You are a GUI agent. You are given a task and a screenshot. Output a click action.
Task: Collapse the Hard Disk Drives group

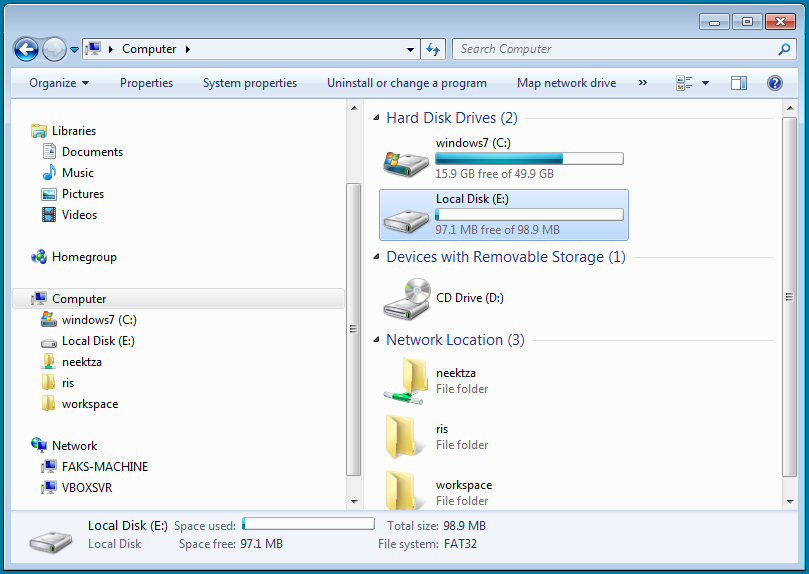(376, 118)
